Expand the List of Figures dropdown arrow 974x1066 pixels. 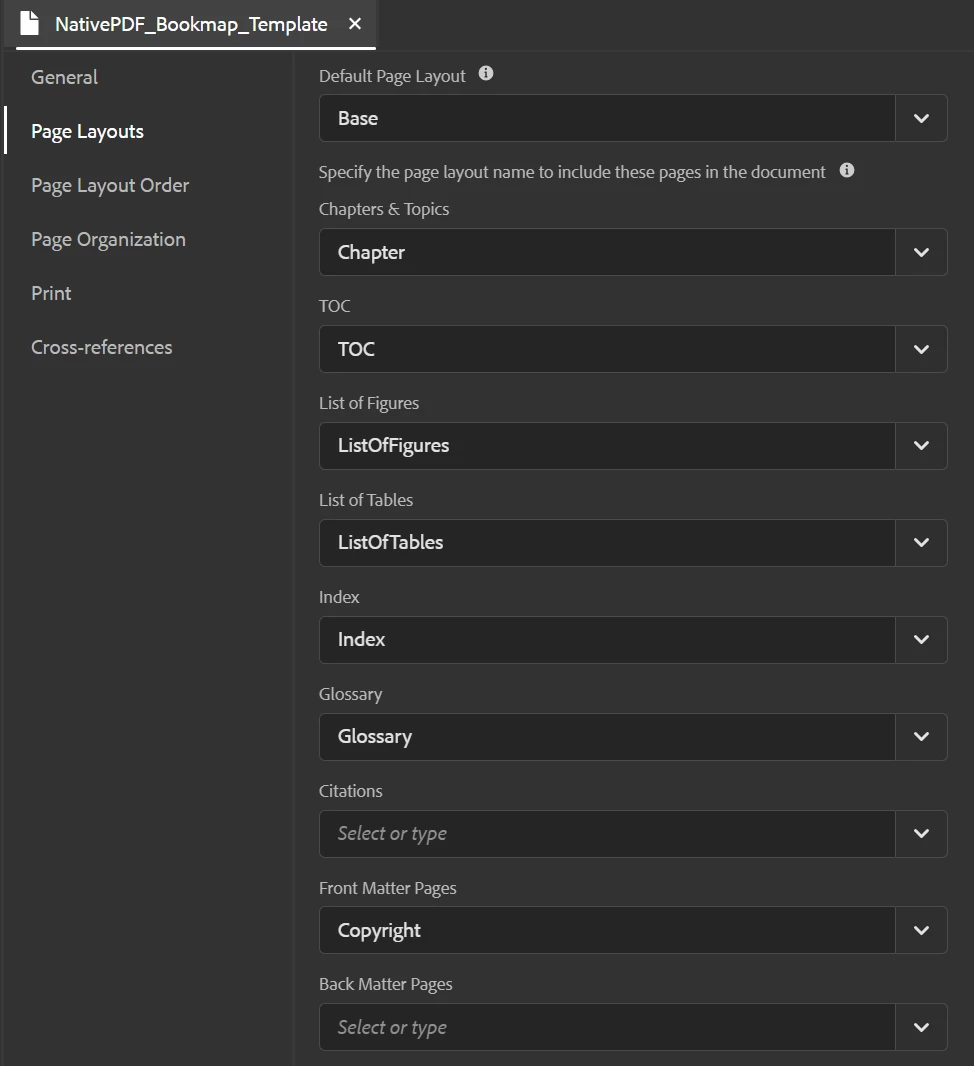921,446
